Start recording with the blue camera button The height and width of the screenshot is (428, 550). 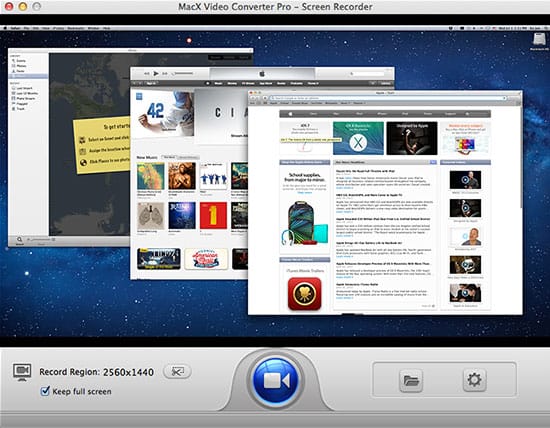tap(275, 381)
